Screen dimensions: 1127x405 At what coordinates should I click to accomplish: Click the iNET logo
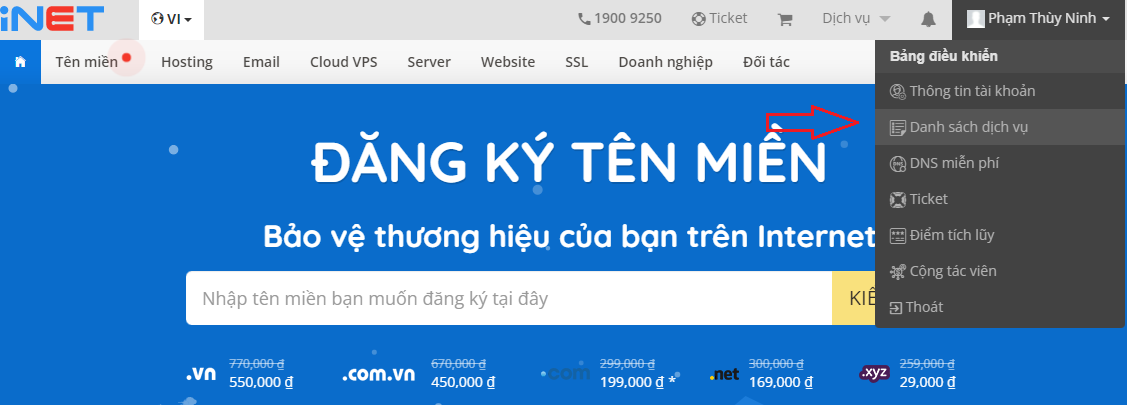[52, 19]
